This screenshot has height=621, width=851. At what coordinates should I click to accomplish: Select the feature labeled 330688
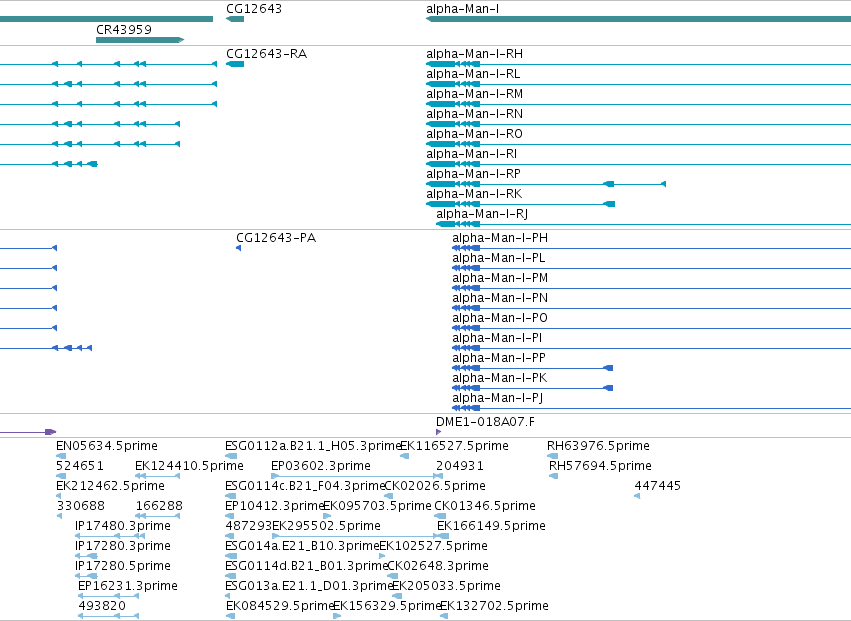[x=59, y=516]
